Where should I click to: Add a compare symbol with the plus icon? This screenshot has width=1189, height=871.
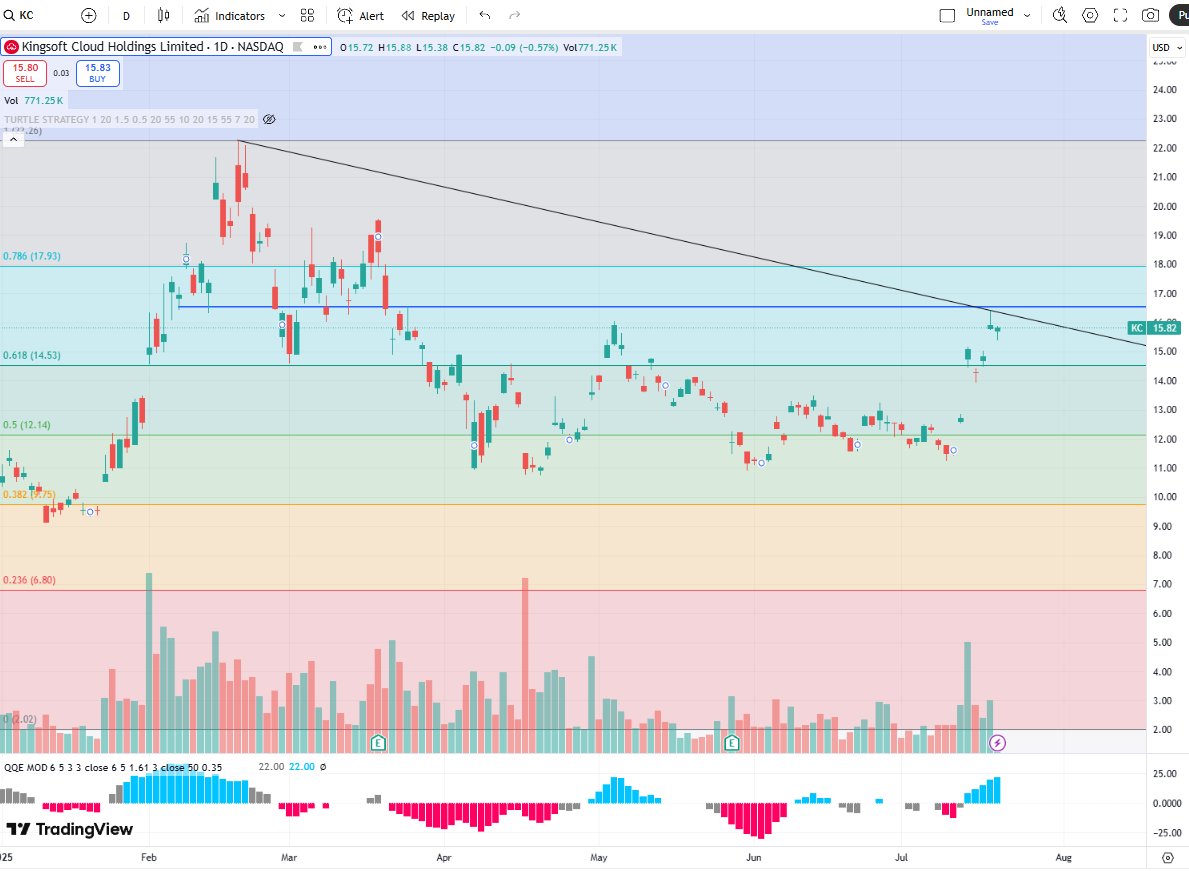(89, 15)
